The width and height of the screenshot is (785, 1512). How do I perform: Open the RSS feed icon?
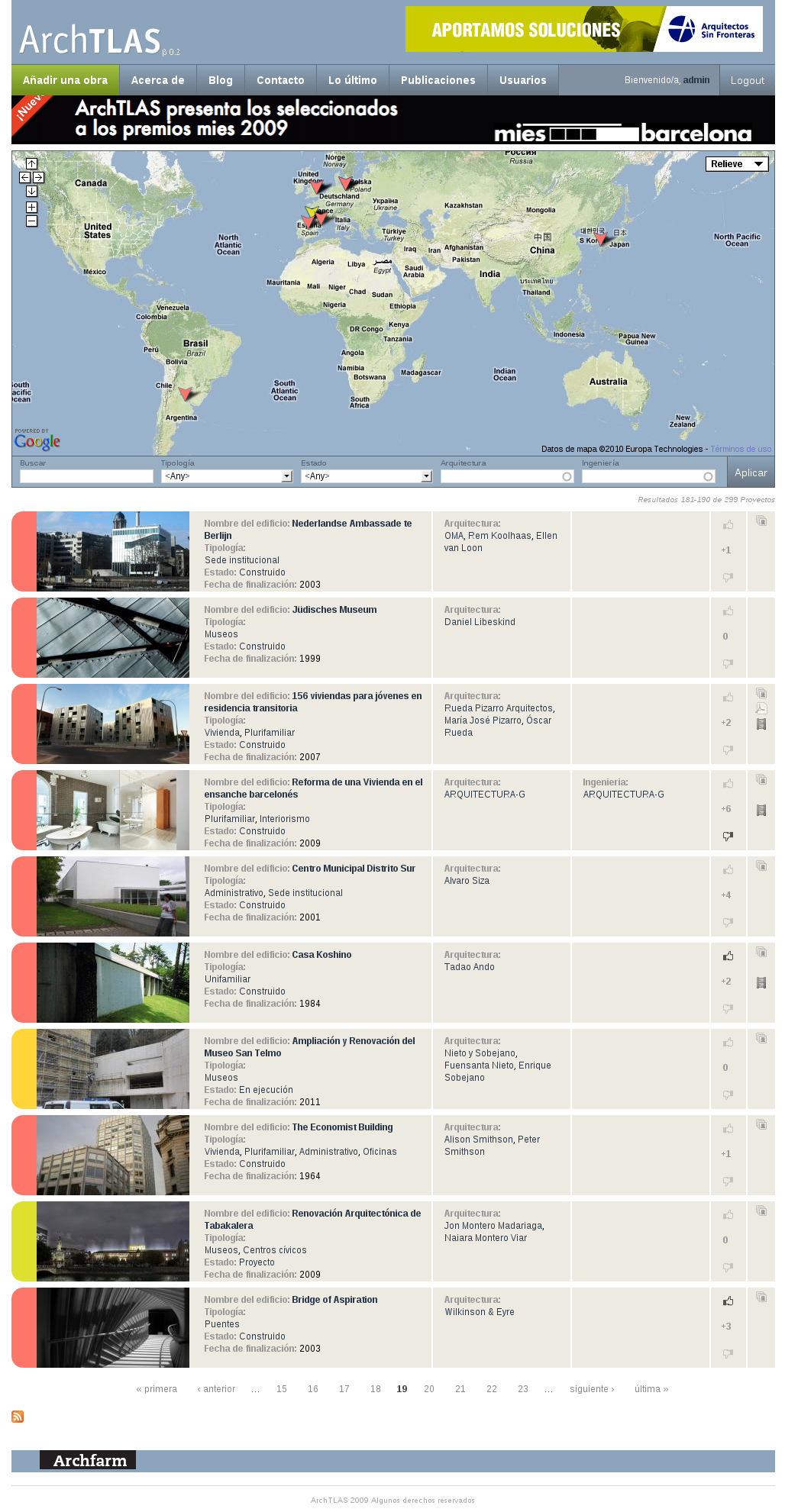pyautogui.click(x=18, y=1417)
